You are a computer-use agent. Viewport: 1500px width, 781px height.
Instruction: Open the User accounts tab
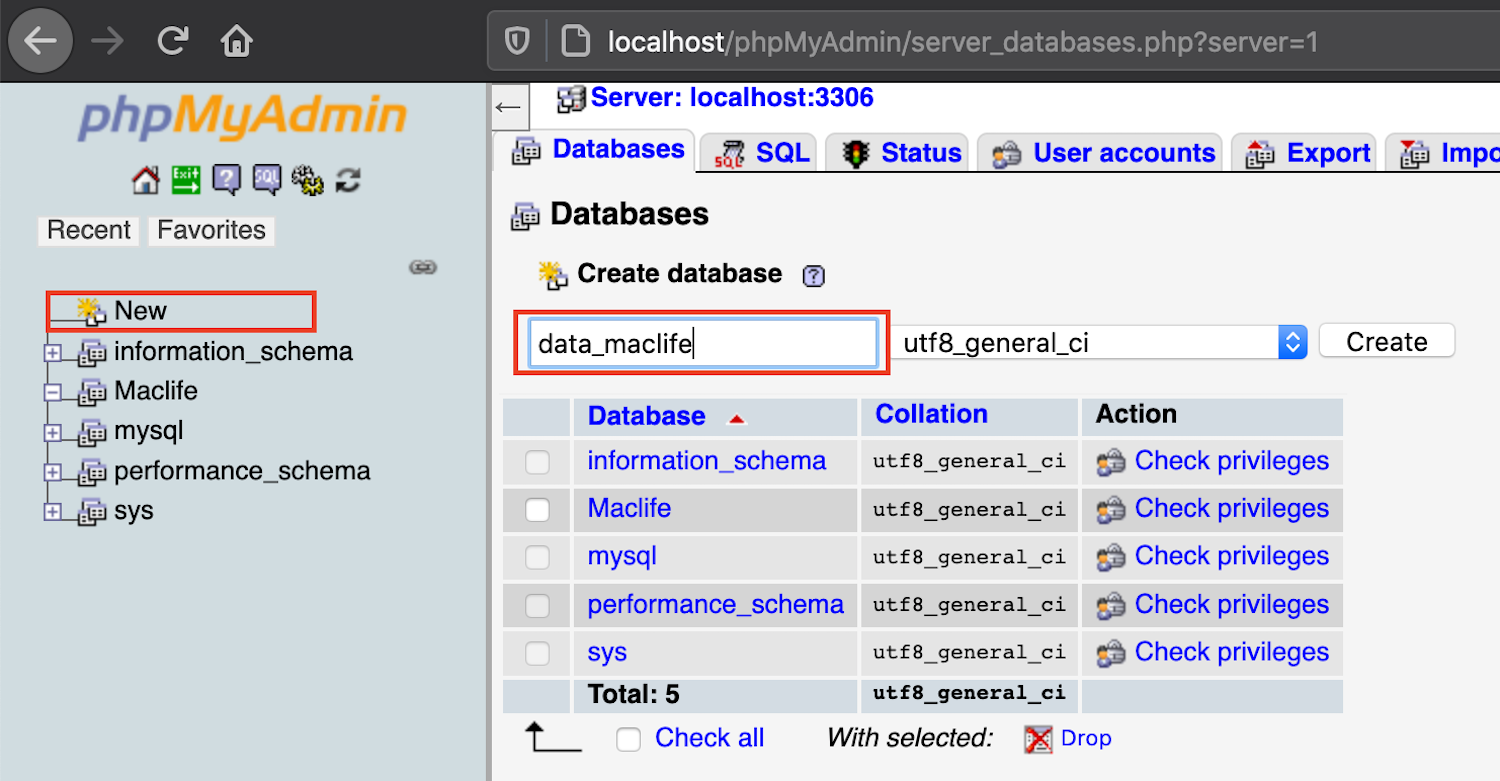tap(1104, 153)
